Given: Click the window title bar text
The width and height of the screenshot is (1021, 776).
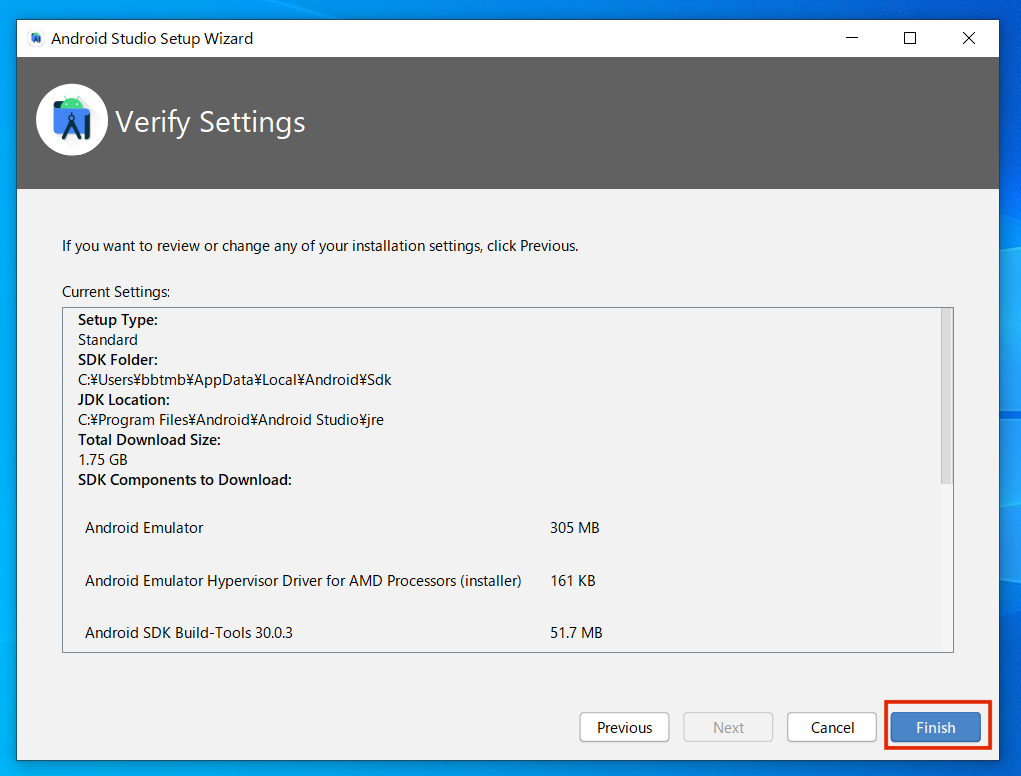Looking at the screenshot, I should click(x=152, y=39).
